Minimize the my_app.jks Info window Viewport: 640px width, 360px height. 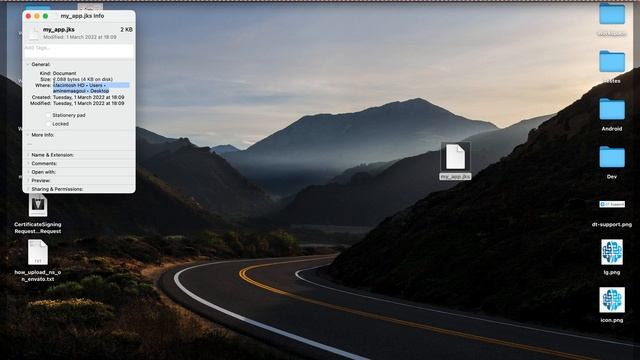pos(37,16)
